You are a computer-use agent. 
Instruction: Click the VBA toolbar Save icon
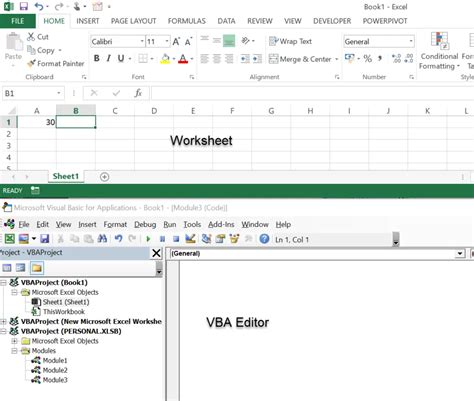pos(45,239)
